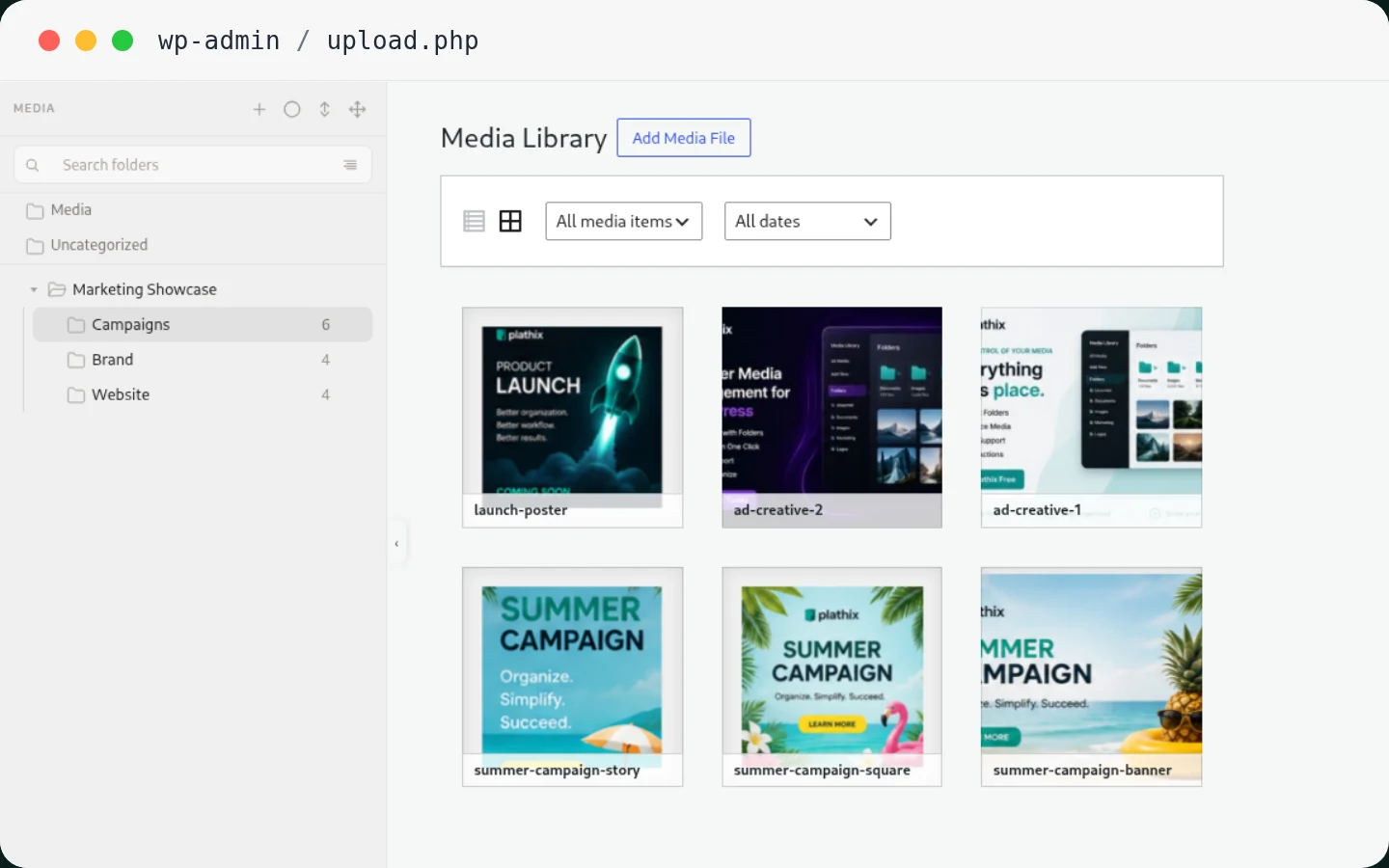This screenshot has width=1389, height=868.
Task: Switch to list view
Action: (474, 221)
